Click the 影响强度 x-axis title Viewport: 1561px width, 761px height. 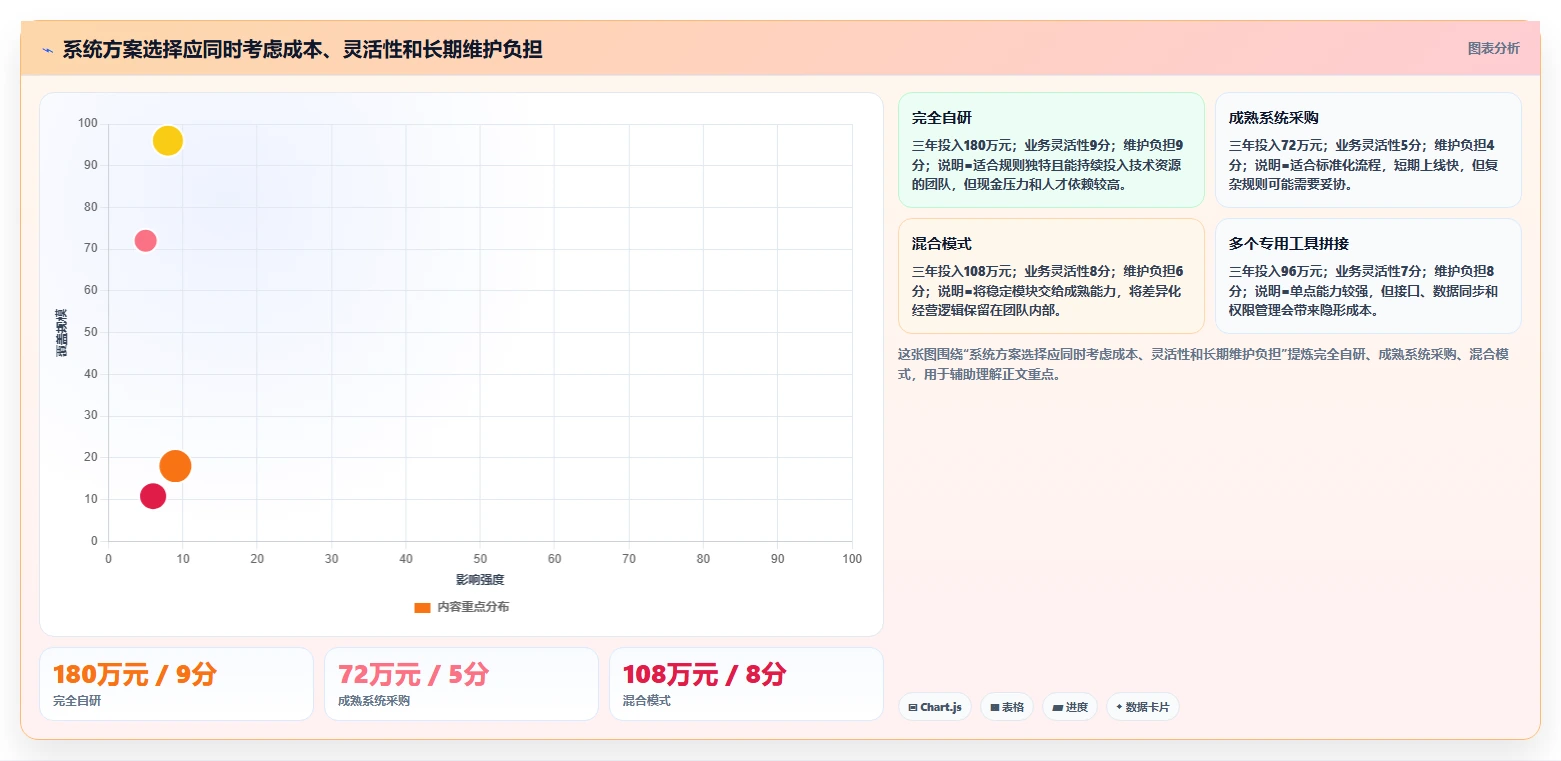click(x=480, y=580)
